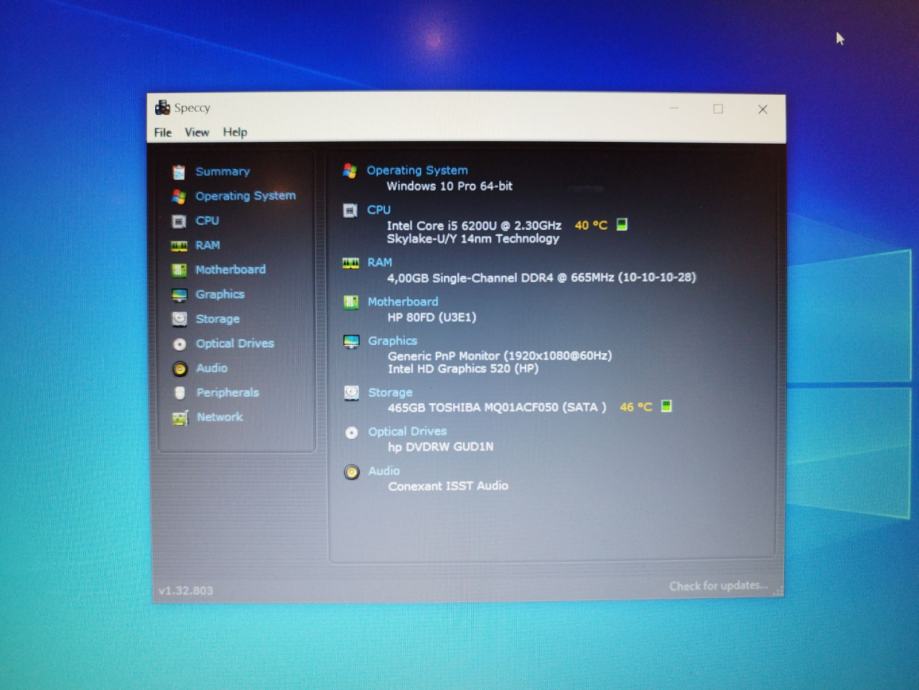Select CPU section label in sidebar
Image resolution: width=919 pixels, height=690 pixels.
pos(207,221)
